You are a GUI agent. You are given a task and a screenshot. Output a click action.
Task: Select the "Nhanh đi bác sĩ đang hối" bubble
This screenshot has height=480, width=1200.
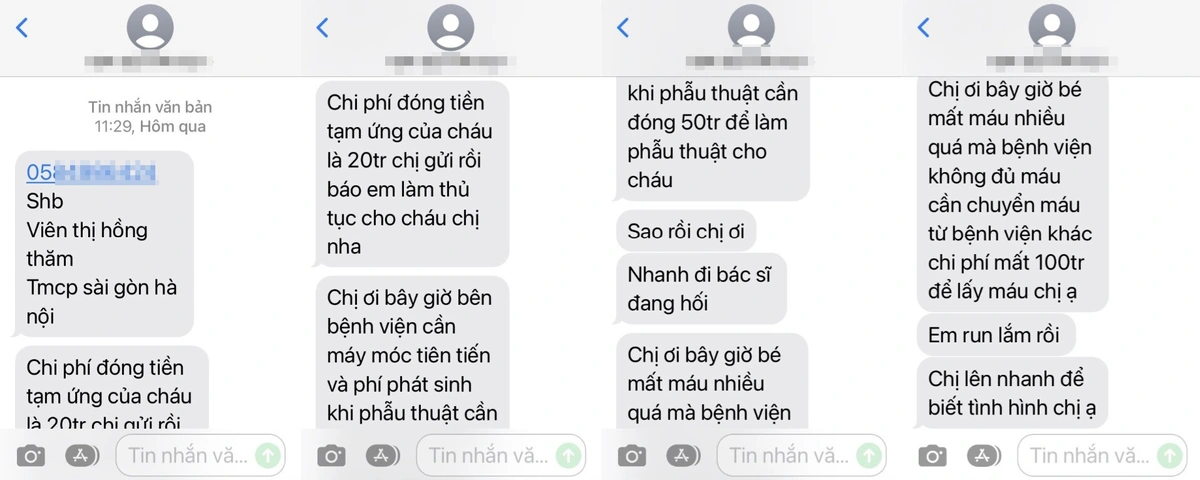pyautogui.click(x=699, y=289)
